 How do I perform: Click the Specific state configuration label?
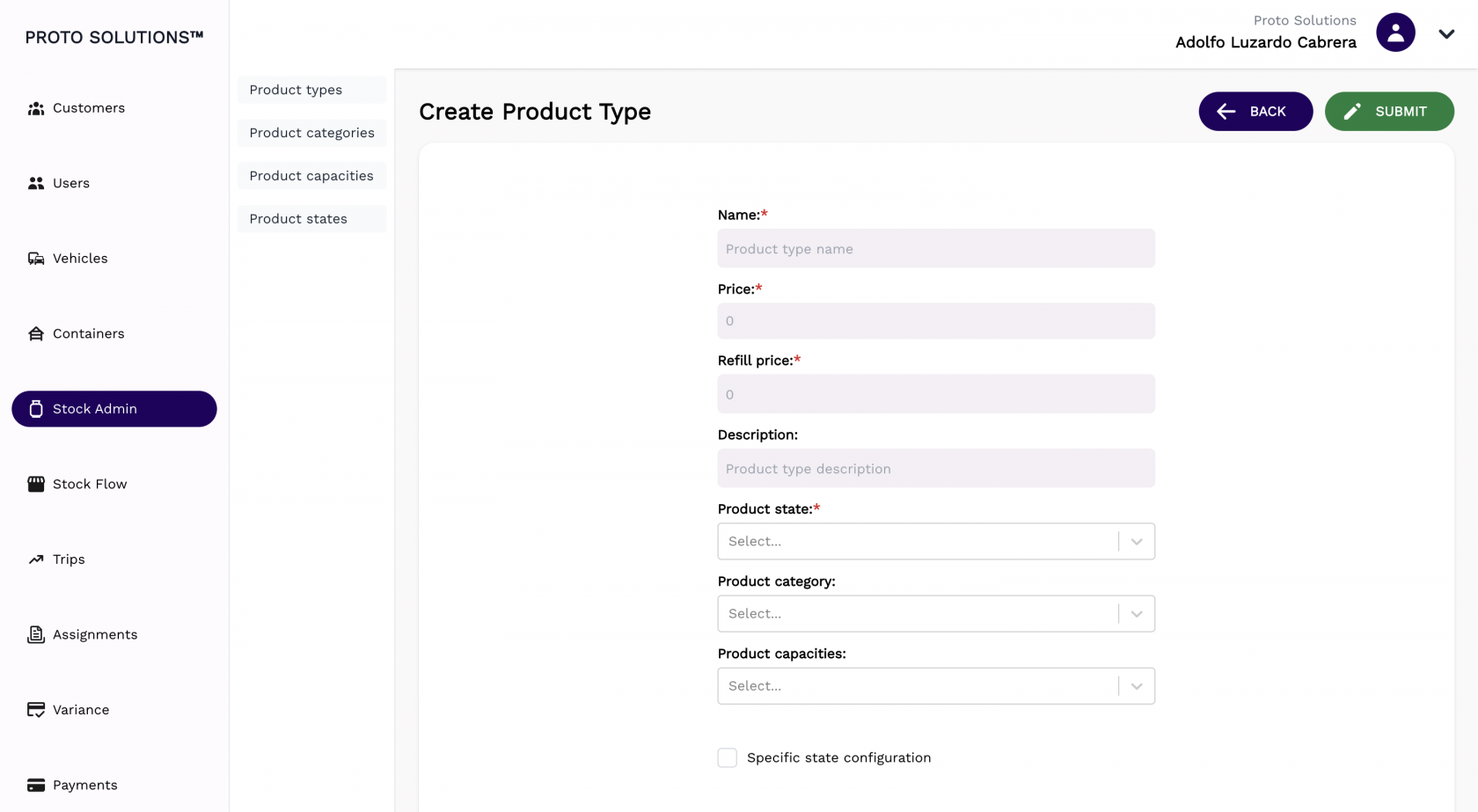pyautogui.click(x=838, y=757)
